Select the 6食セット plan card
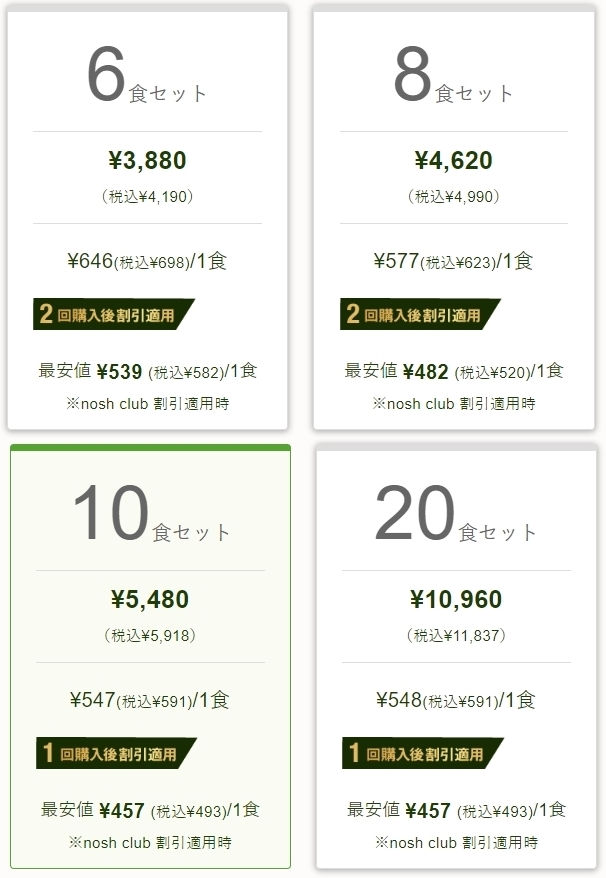 tap(147, 217)
